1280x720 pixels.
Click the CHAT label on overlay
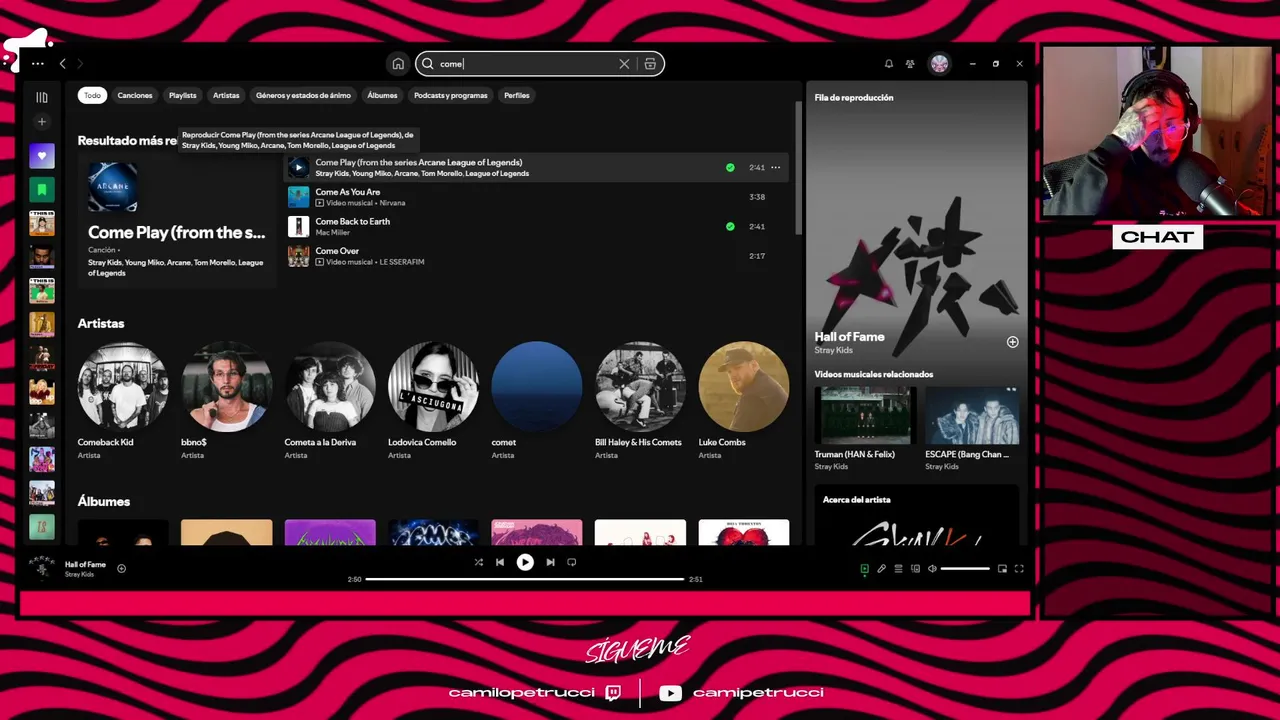[1157, 237]
